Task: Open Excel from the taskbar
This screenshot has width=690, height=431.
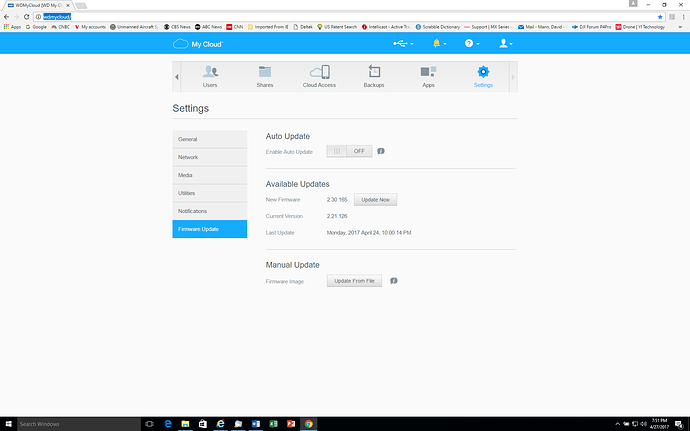Action: click(x=273, y=424)
